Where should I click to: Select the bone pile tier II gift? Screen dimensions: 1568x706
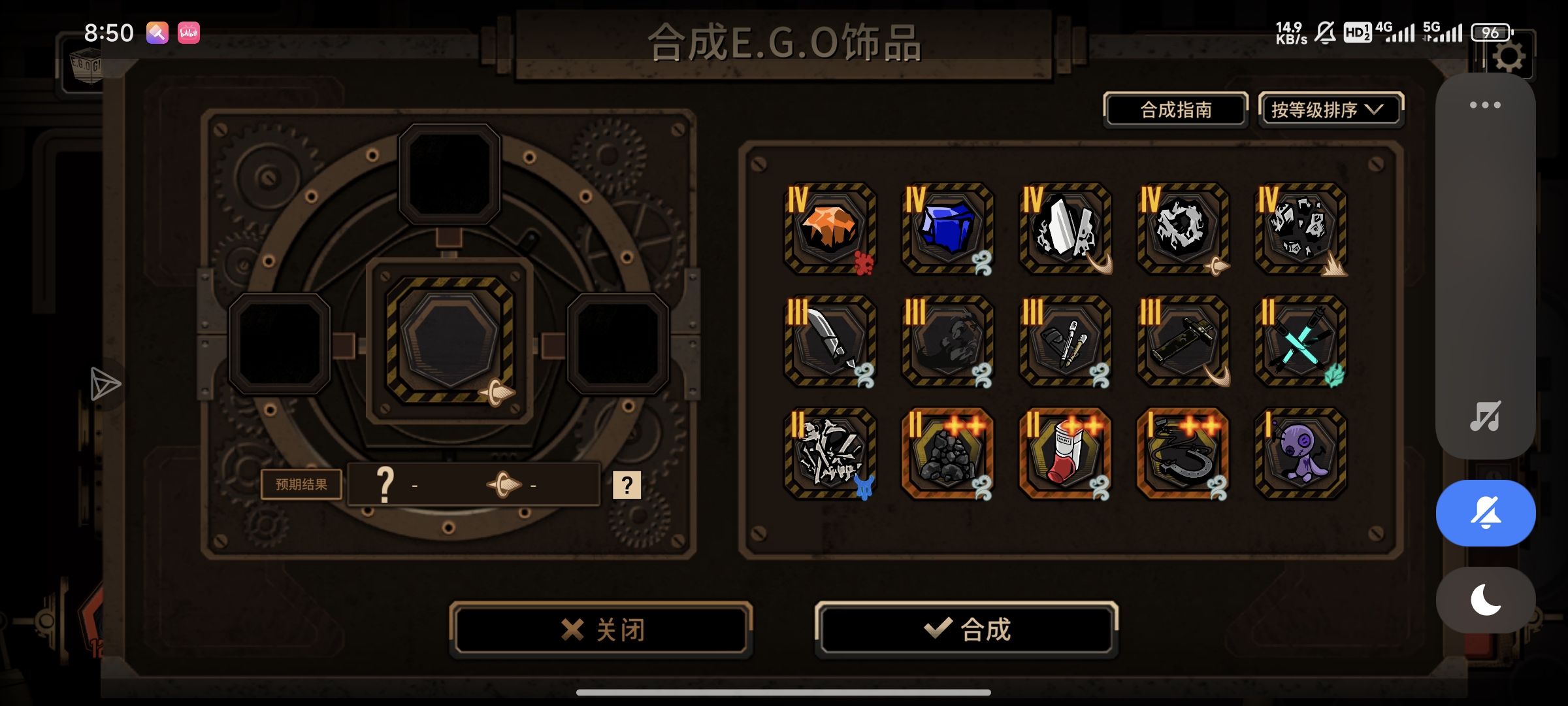(x=830, y=454)
